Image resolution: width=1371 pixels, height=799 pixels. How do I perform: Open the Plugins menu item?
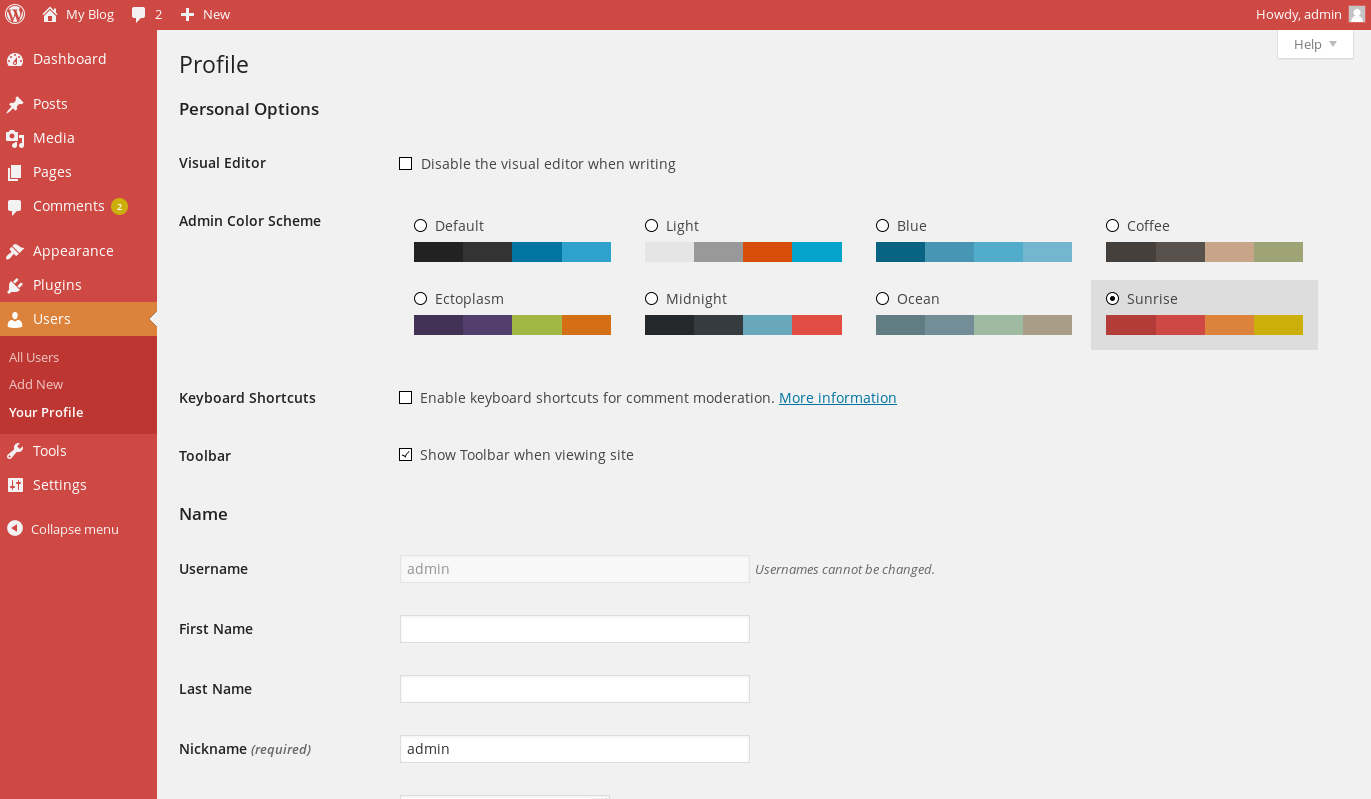tap(78, 285)
